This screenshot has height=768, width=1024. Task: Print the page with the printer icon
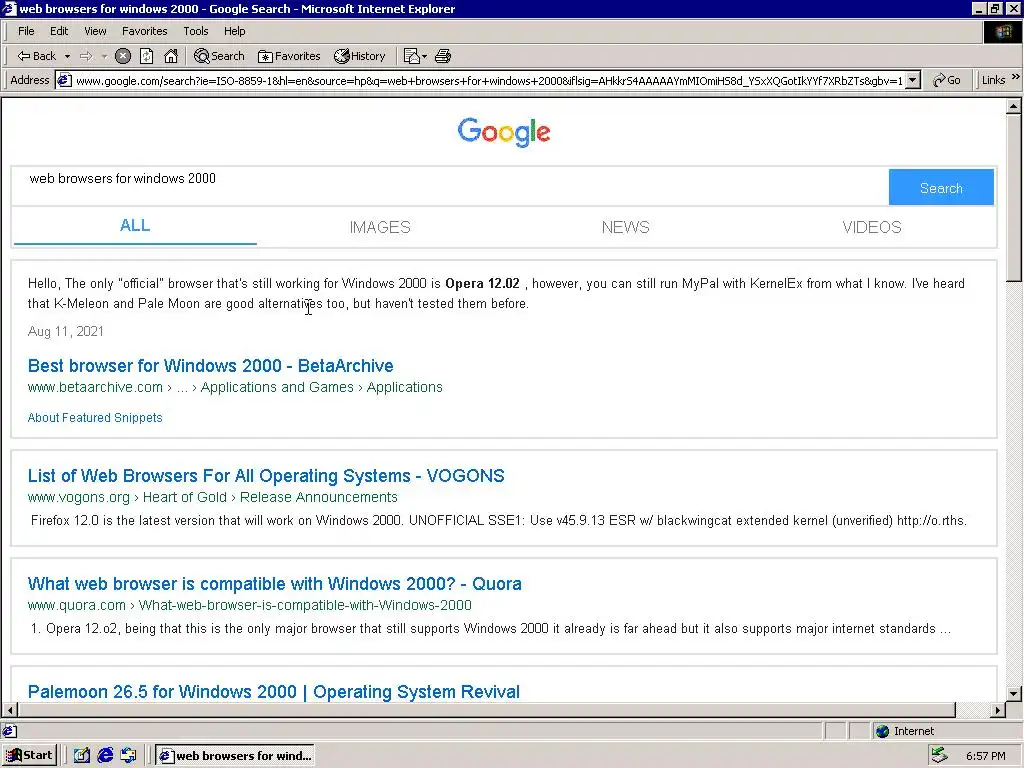[443, 56]
